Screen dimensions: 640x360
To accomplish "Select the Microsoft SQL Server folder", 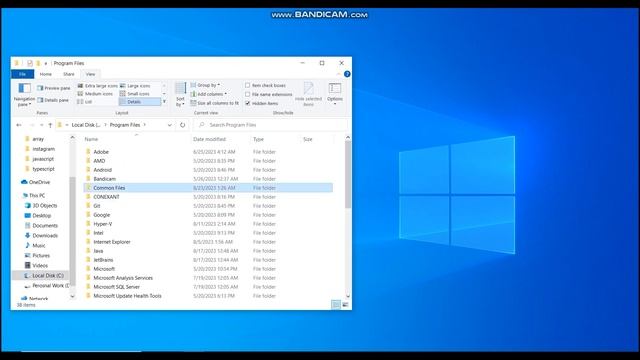I will 116,287.
